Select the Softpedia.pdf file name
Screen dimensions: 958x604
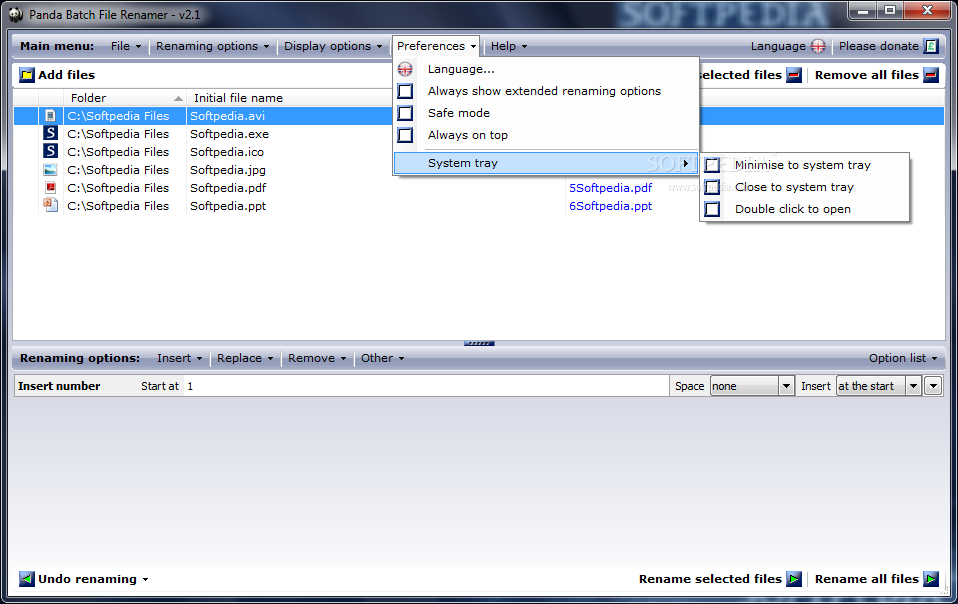tap(228, 187)
